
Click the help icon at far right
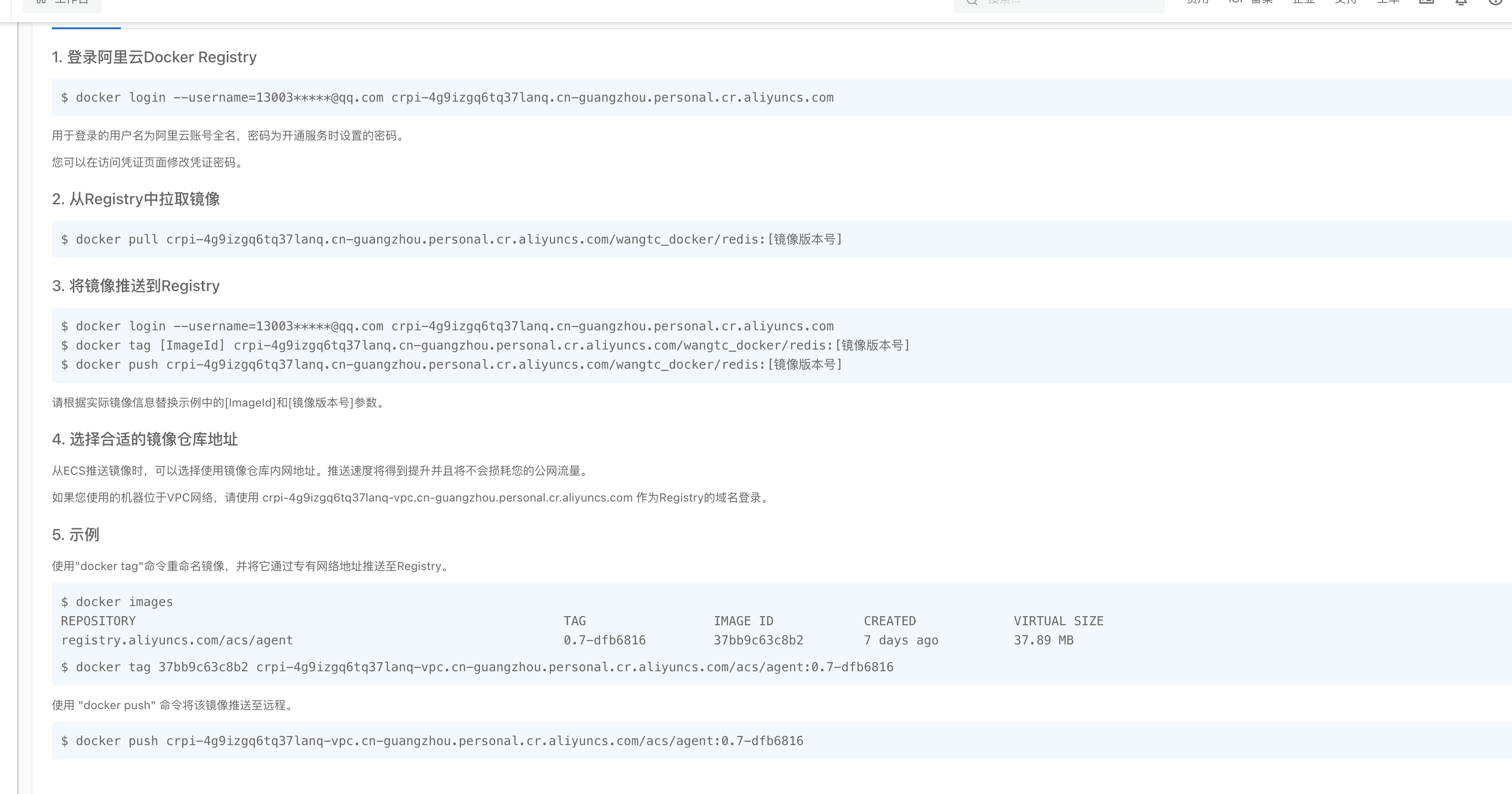1496,2
